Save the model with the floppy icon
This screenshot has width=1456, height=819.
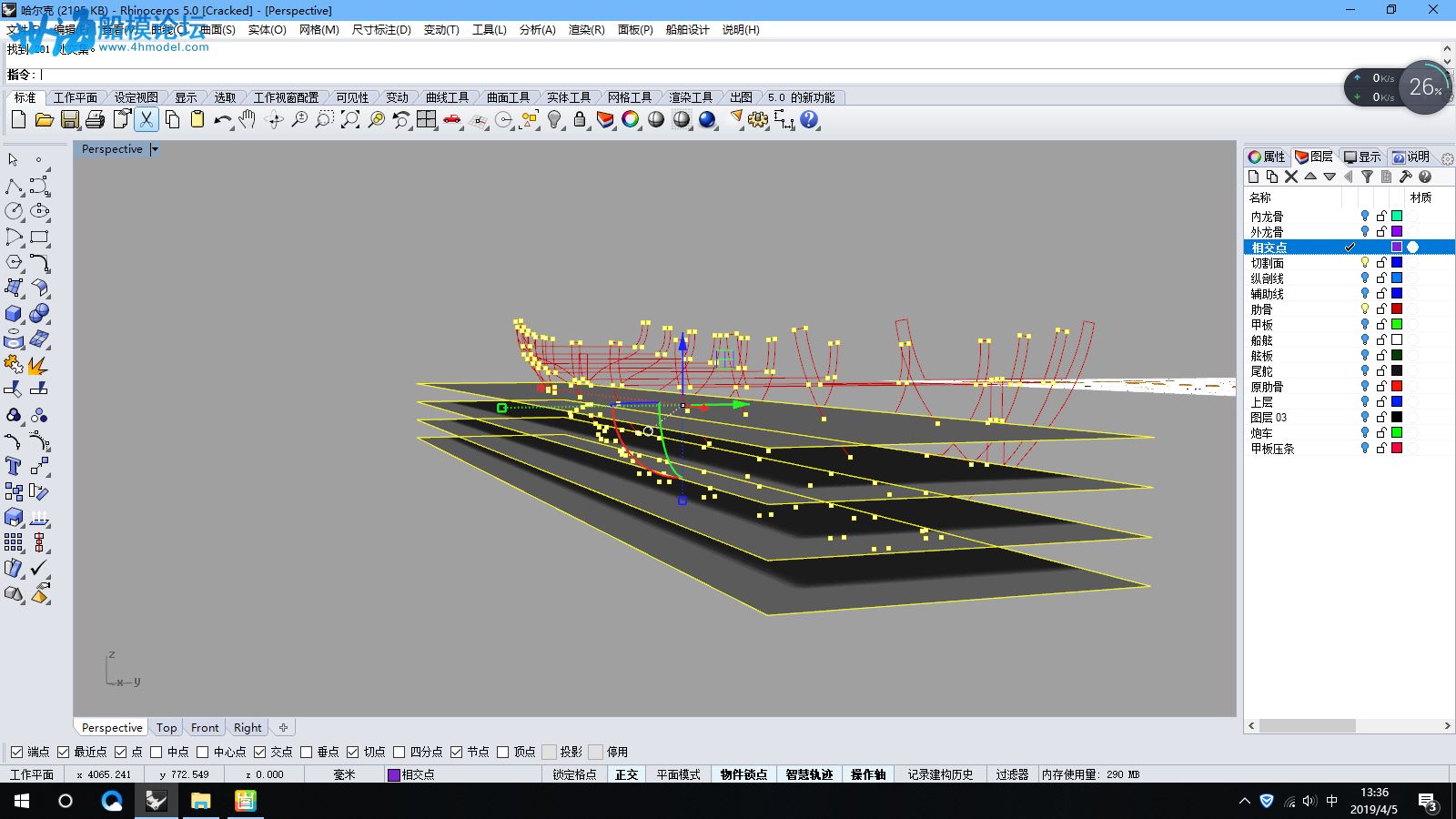[69, 119]
